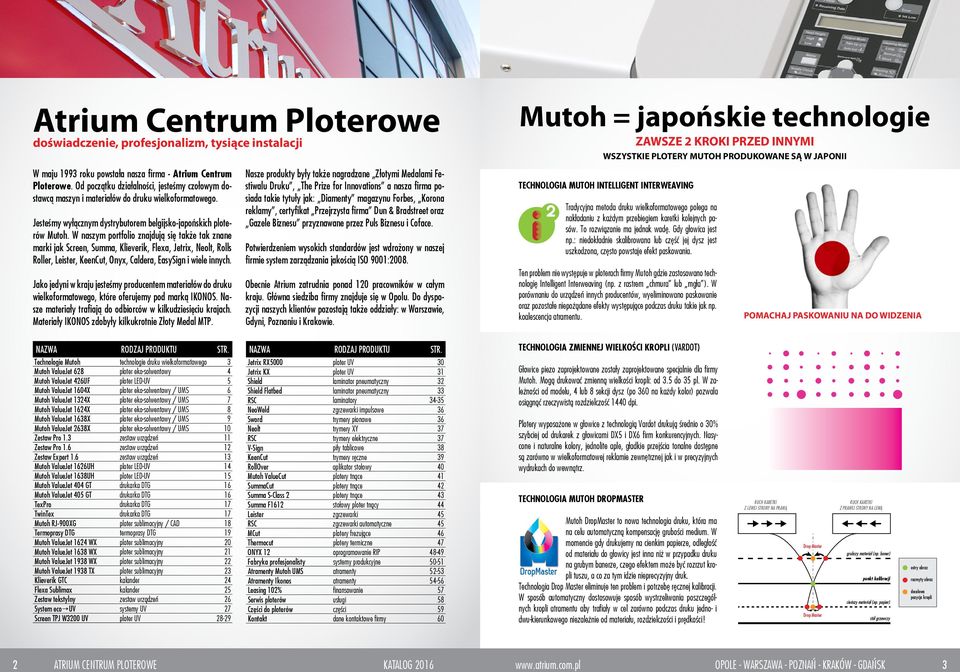Click the www.atrium.com.pl website address
960x672 pixels.
point(547,665)
